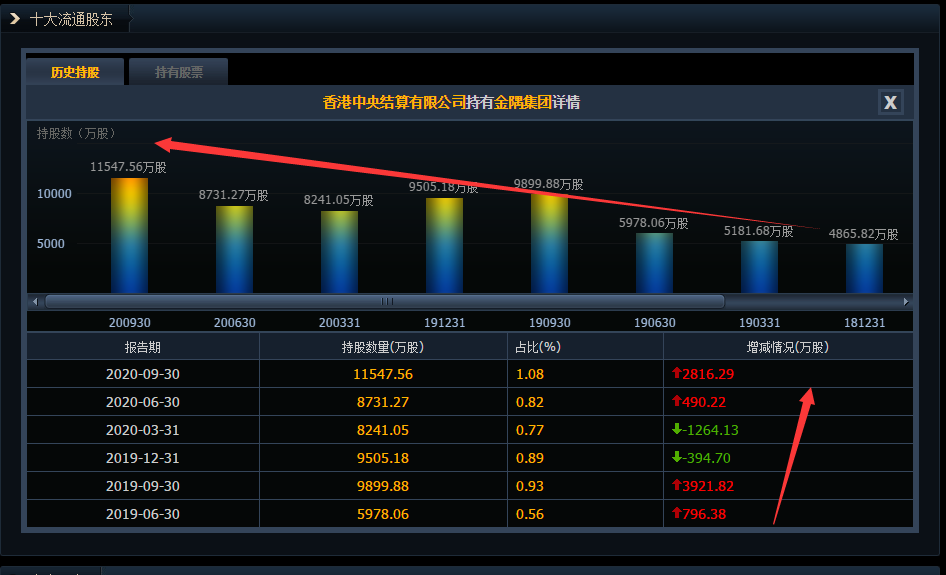Click the holding value 9505.18 in table
Screen dimensions: 946x575
coord(383,458)
